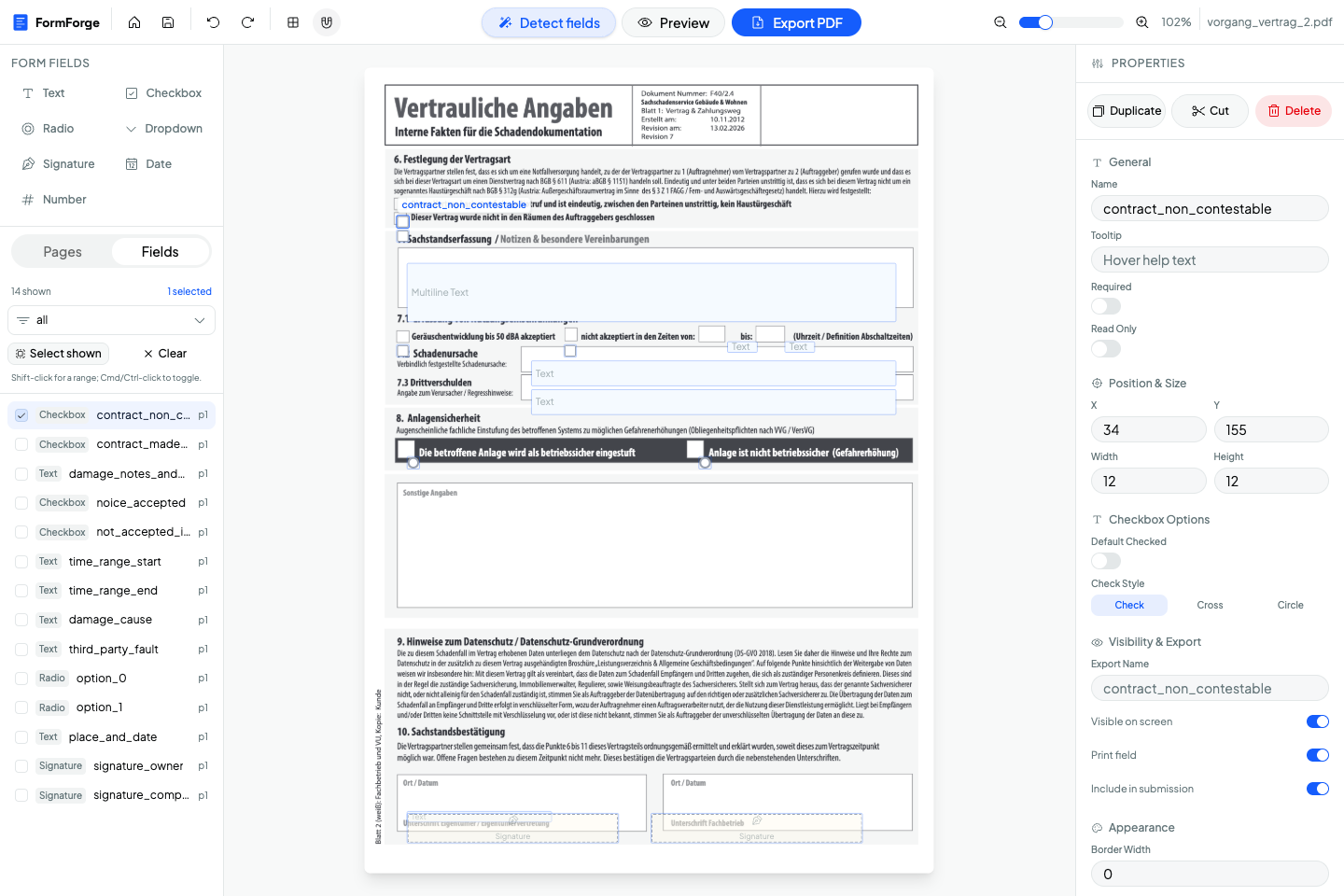1344x896 pixels.
Task: Select the Cross check style
Action: 1210,605
